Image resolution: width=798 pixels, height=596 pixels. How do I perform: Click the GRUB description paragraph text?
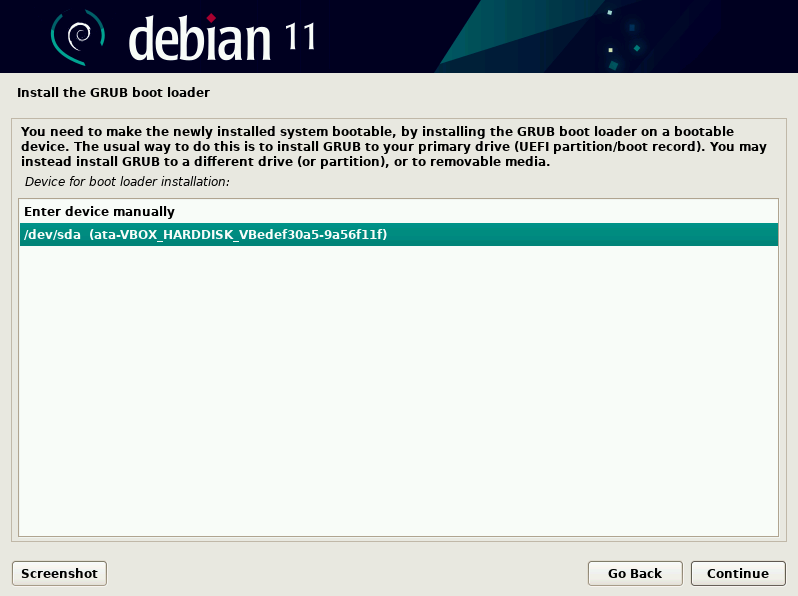[x=390, y=147]
